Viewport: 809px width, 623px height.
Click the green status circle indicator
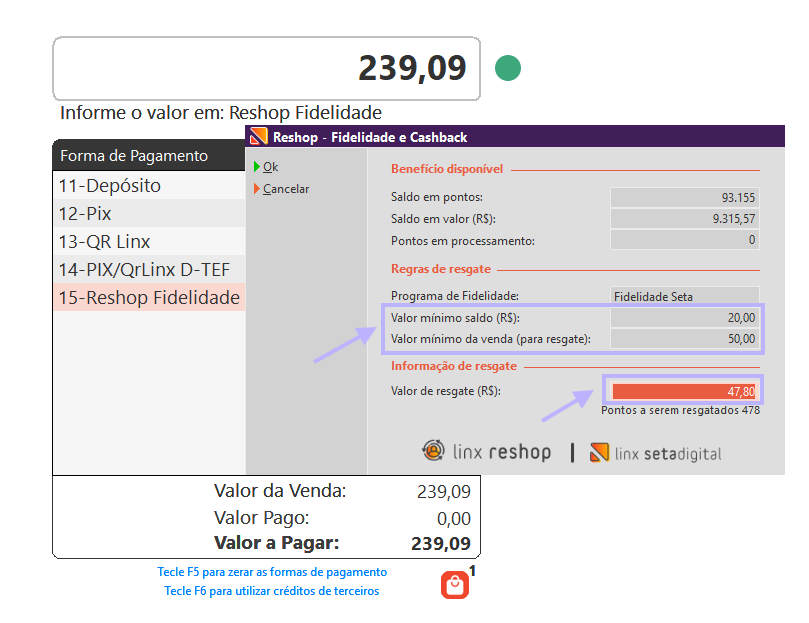pos(508,68)
